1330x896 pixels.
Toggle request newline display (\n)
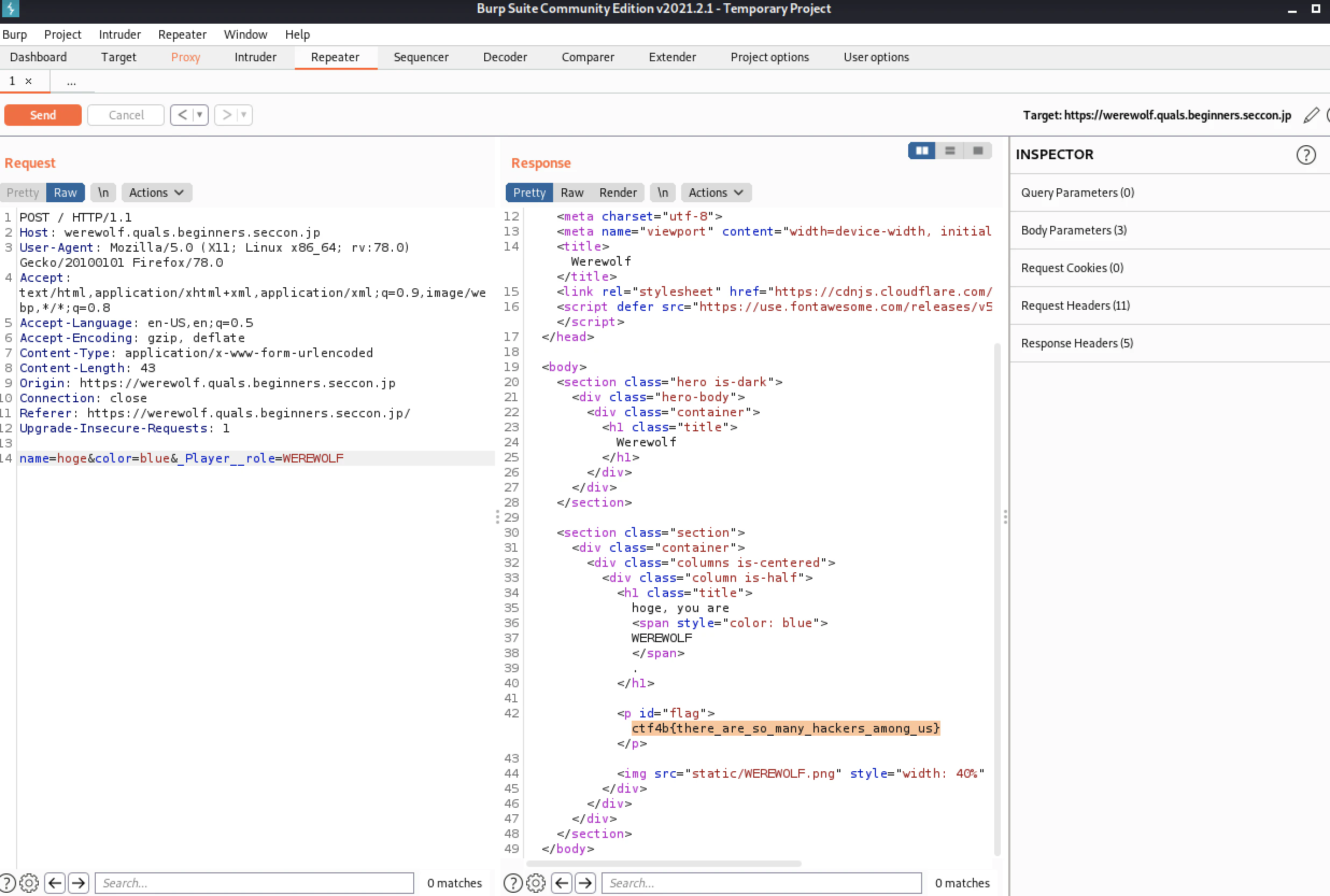coord(103,193)
